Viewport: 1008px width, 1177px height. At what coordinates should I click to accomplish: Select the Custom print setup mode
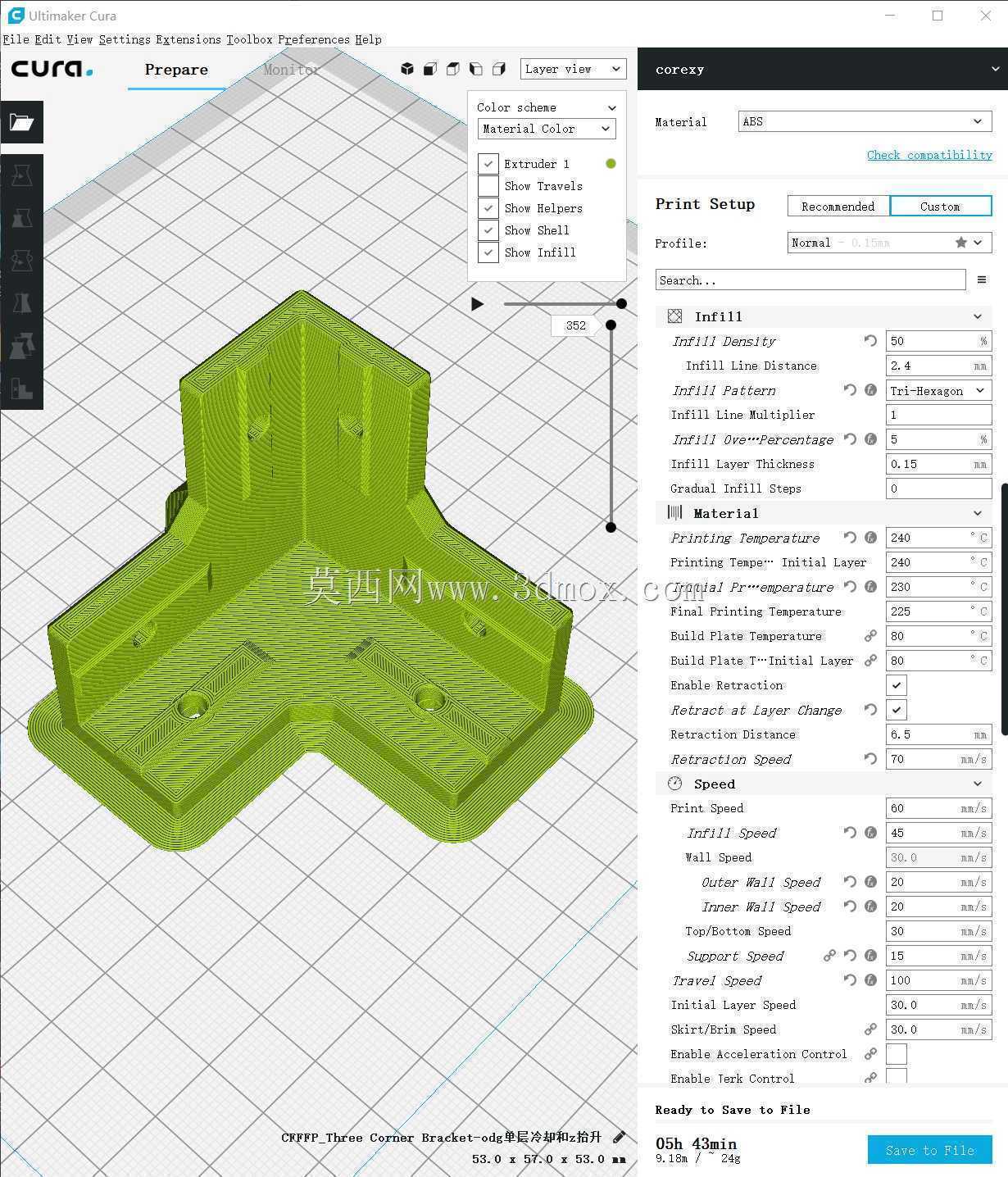[x=941, y=206]
